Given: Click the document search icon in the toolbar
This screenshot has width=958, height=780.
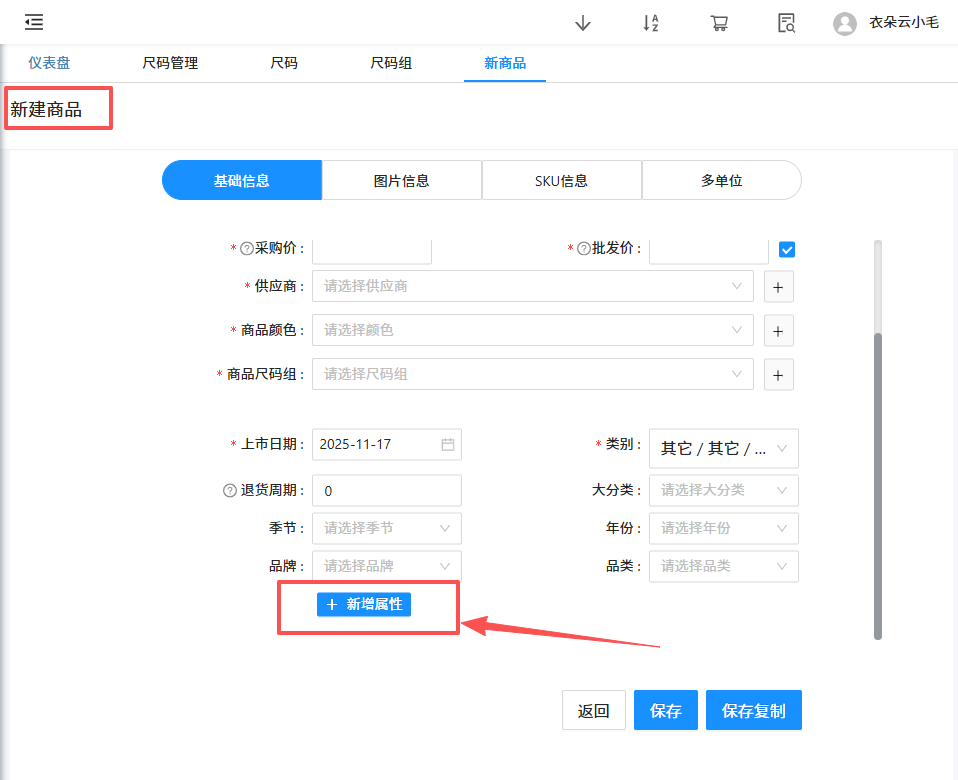Looking at the screenshot, I should pyautogui.click(x=786, y=22).
